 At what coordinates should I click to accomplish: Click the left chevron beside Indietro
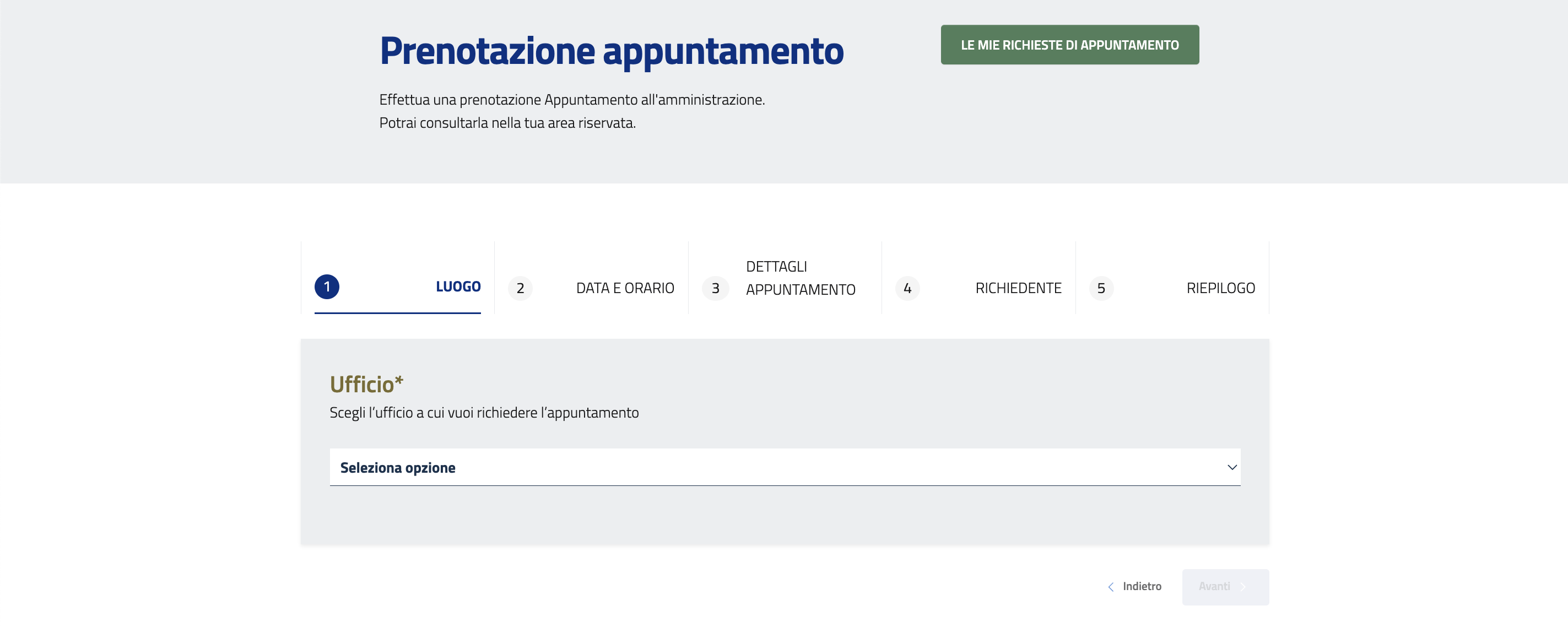pyautogui.click(x=1111, y=587)
